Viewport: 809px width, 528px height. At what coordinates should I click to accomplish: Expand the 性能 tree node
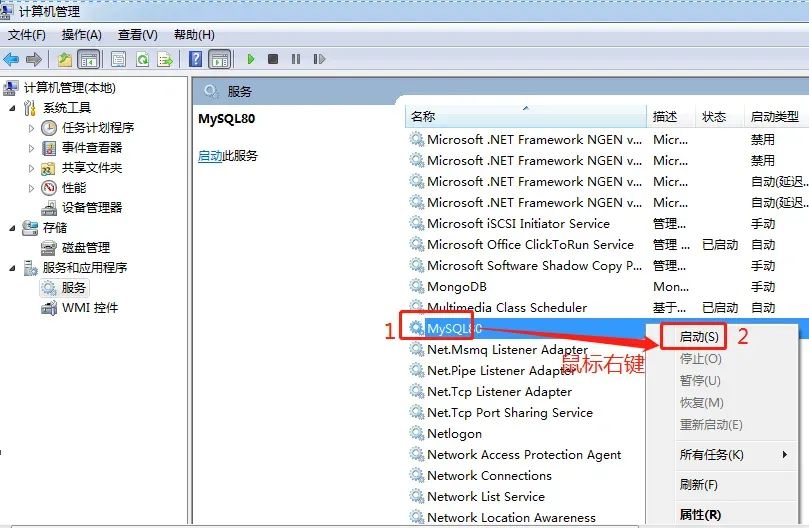pos(31,188)
